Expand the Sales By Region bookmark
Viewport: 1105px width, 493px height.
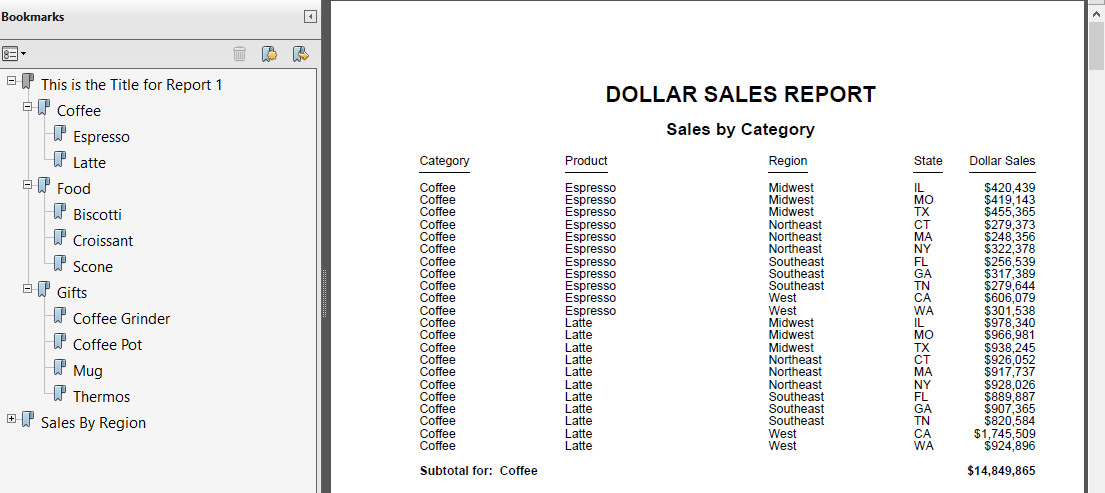[x=11, y=418]
